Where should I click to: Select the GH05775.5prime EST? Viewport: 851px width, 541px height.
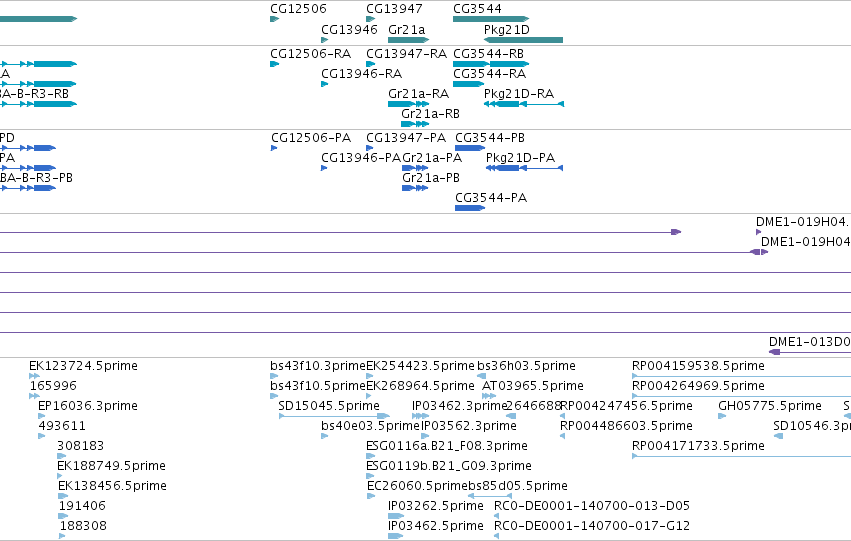(x=770, y=406)
